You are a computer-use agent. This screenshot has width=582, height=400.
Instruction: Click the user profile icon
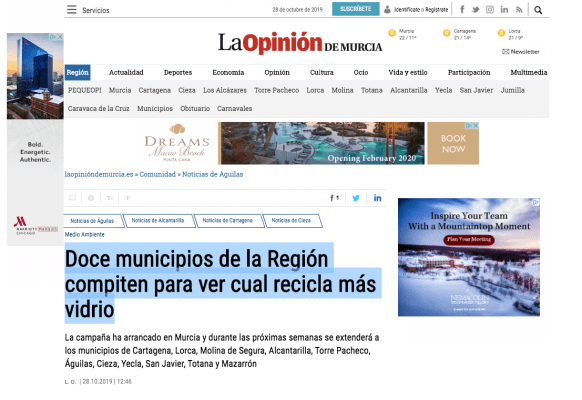click(x=387, y=10)
